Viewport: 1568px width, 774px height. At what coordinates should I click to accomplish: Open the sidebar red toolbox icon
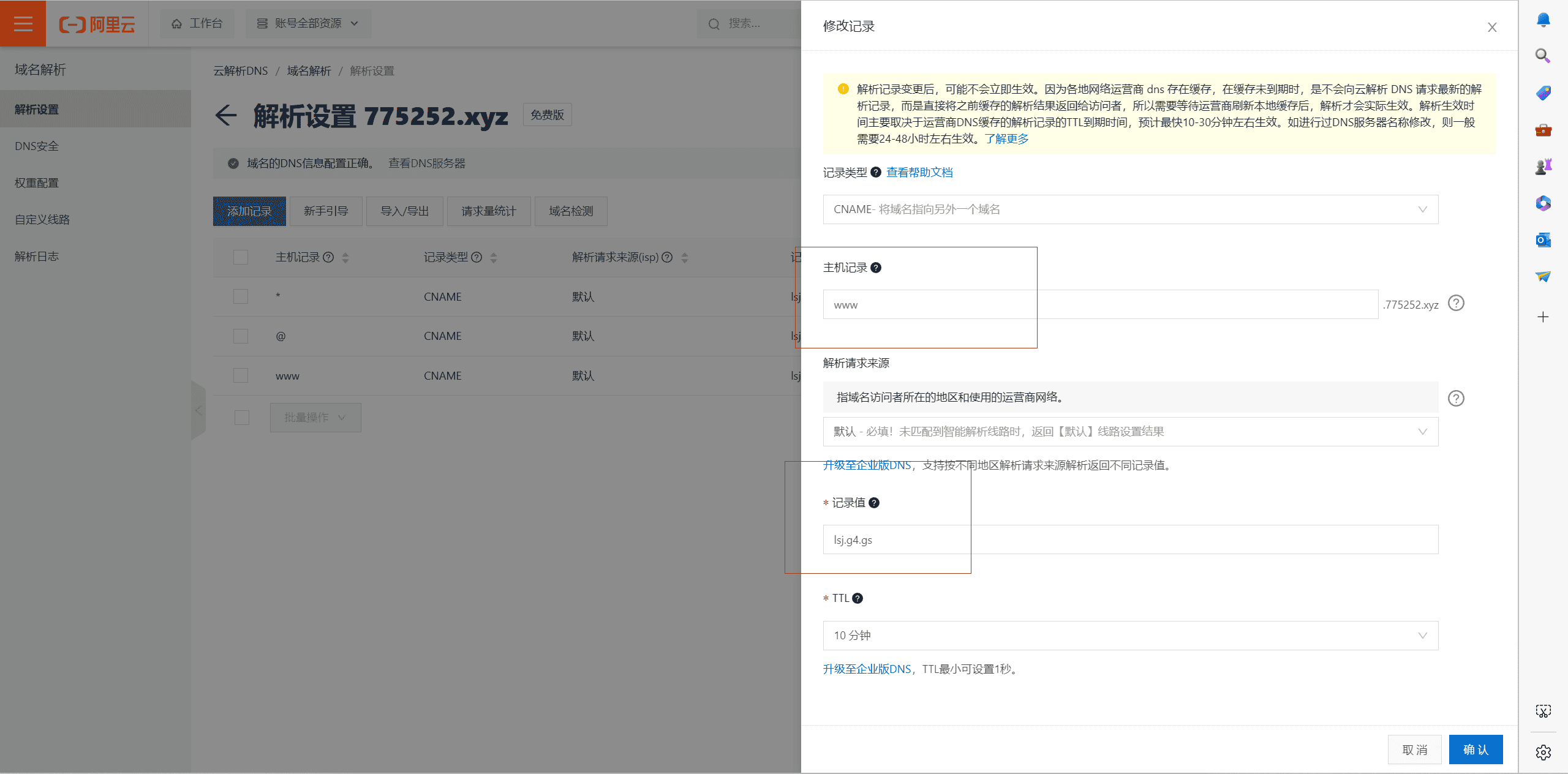click(x=1543, y=130)
